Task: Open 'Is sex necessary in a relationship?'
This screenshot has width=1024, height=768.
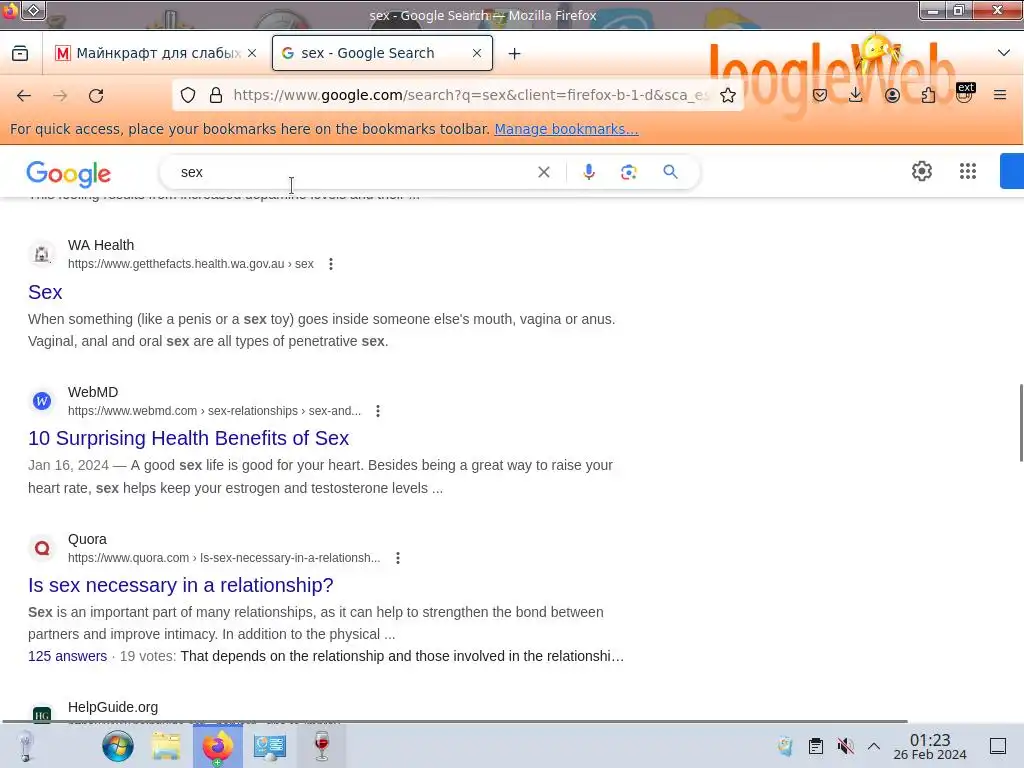Action: coord(181,585)
